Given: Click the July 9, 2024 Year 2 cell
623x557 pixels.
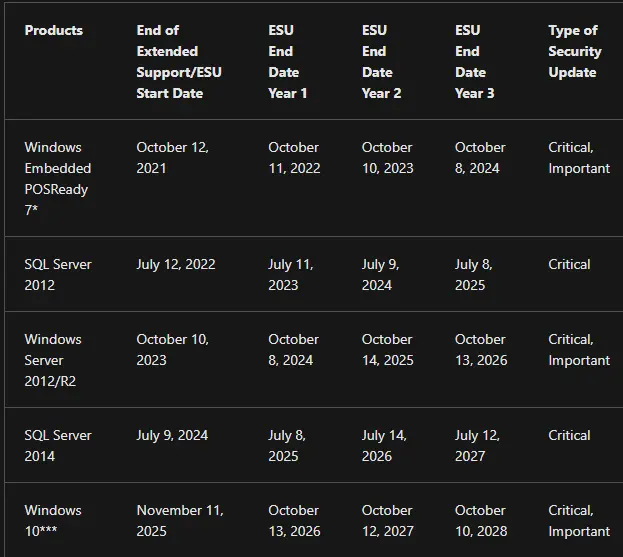Looking at the screenshot, I should point(381,275).
